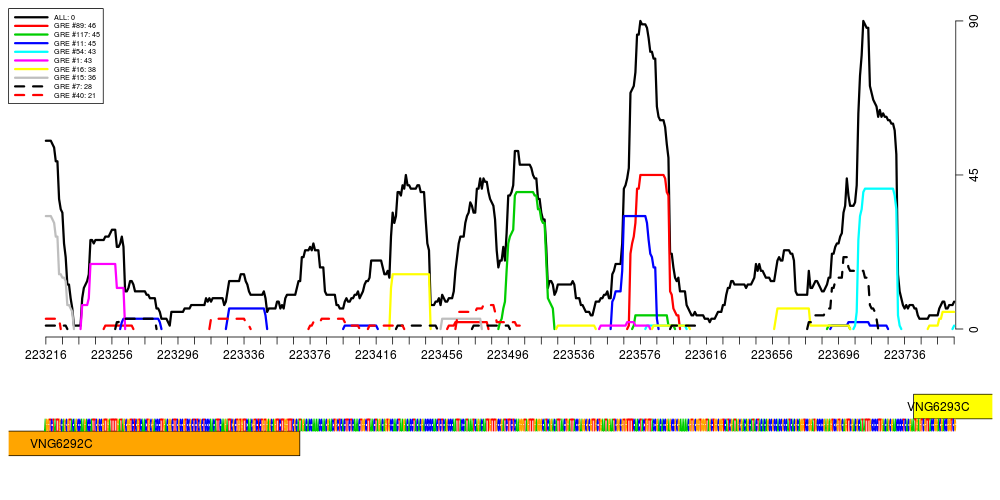Click the magenta peak plateau on the left
This screenshot has width=1000, height=500.
103,264
